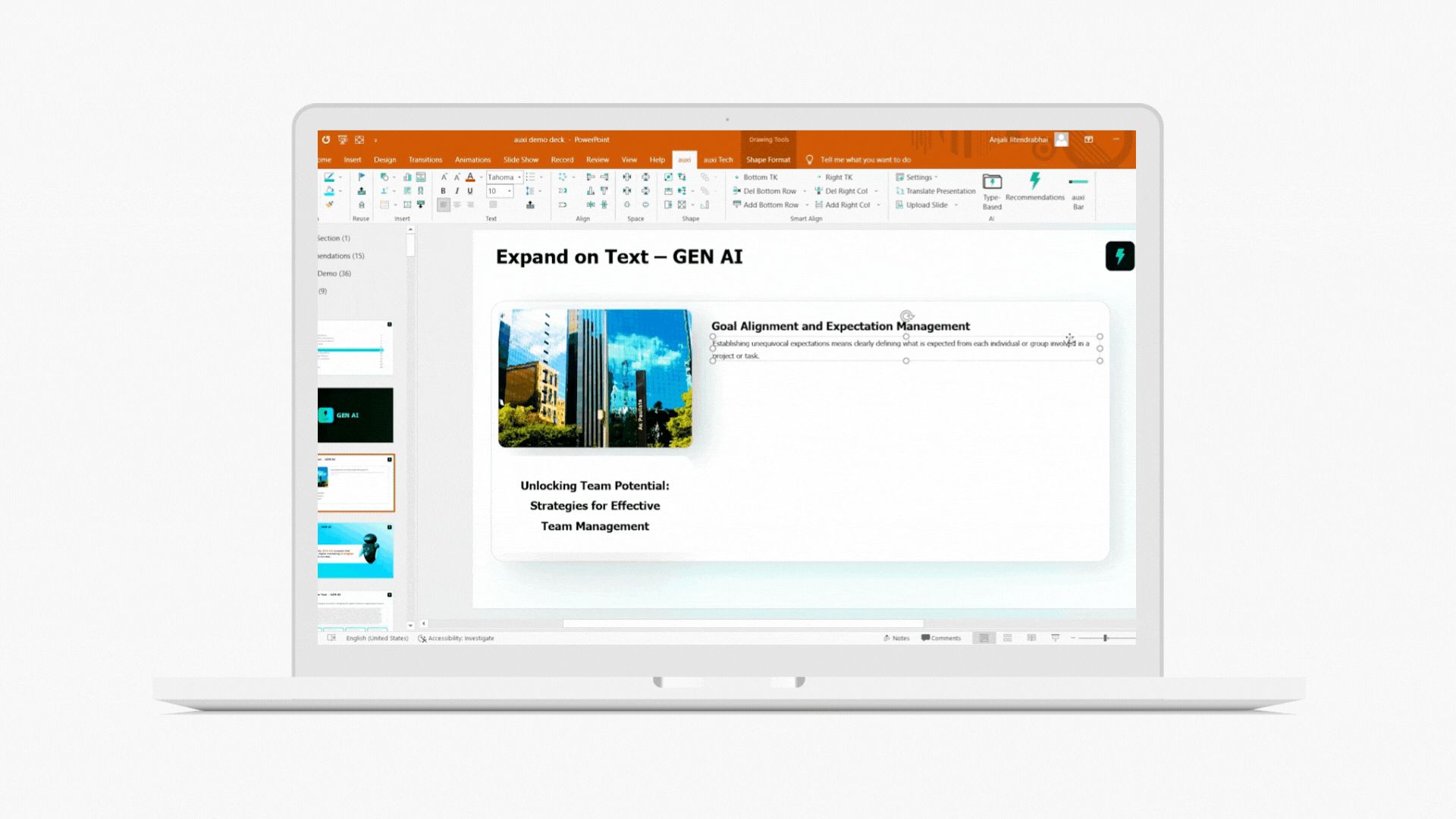Click the increase font size icon
Screen dimensions: 1456x819
pos(444,177)
